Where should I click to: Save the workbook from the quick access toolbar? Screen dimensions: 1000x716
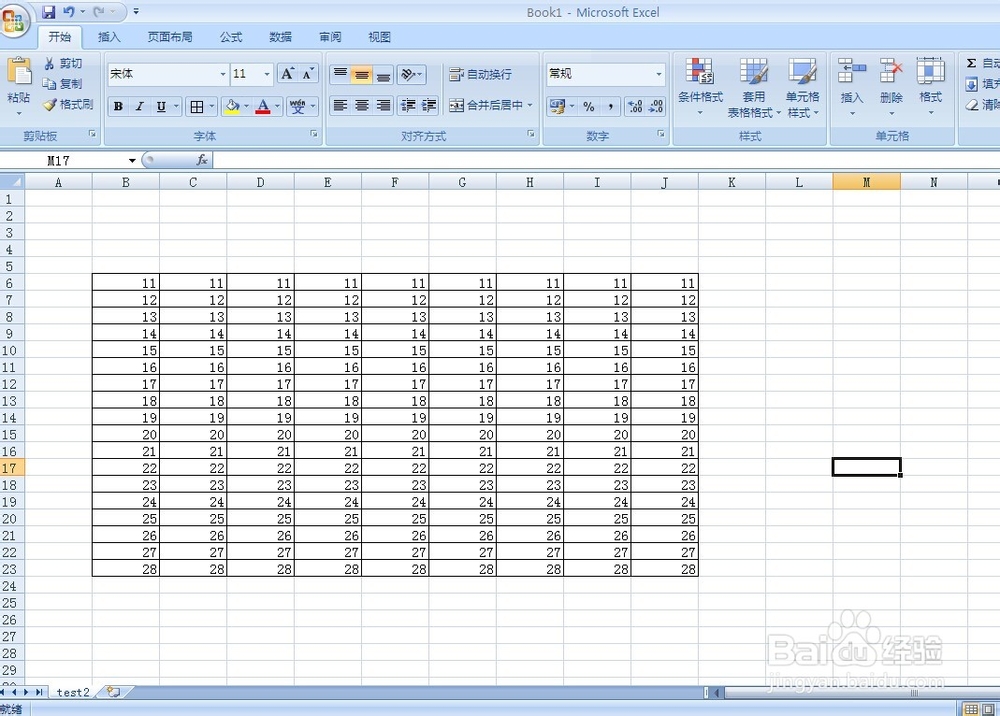pyautogui.click(x=48, y=11)
